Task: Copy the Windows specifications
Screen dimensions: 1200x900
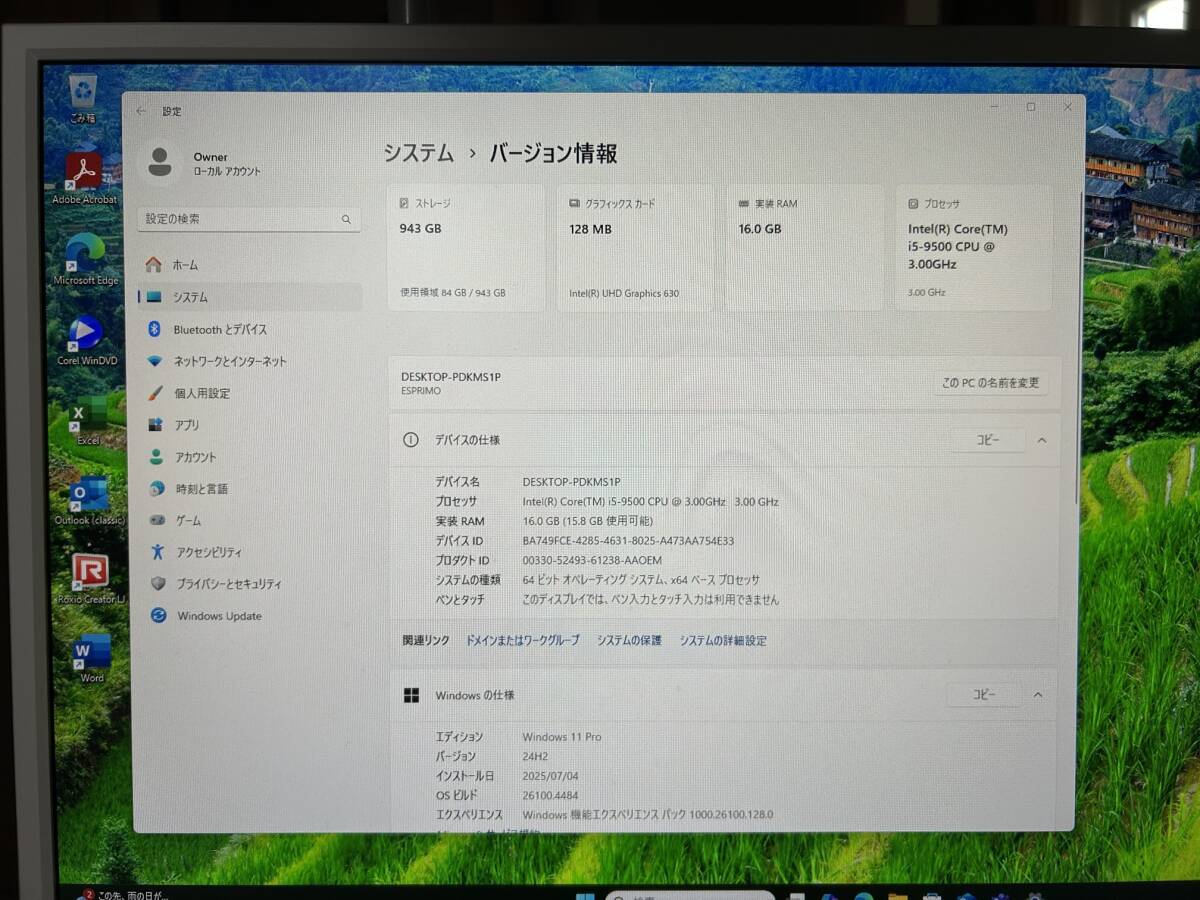Action: pos(984,695)
